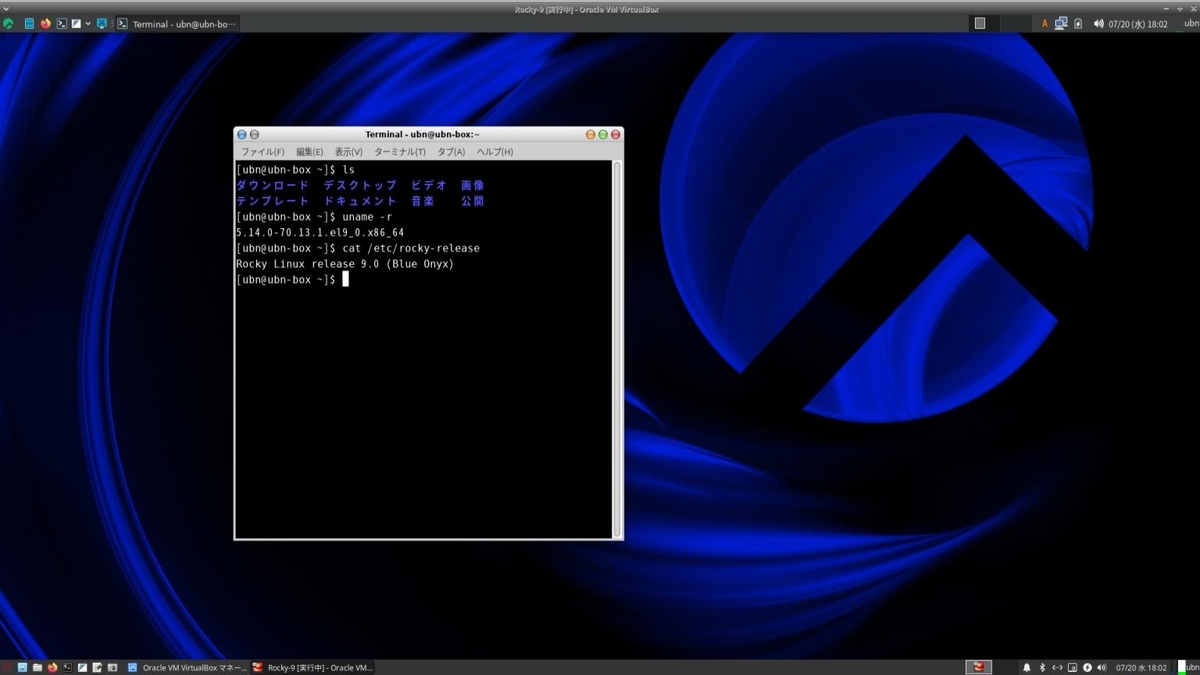The width and height of the screenshot is (1200, 675).
Task: Click the Bluetooth icon in the bottom tray
Action: (1042, 666)
